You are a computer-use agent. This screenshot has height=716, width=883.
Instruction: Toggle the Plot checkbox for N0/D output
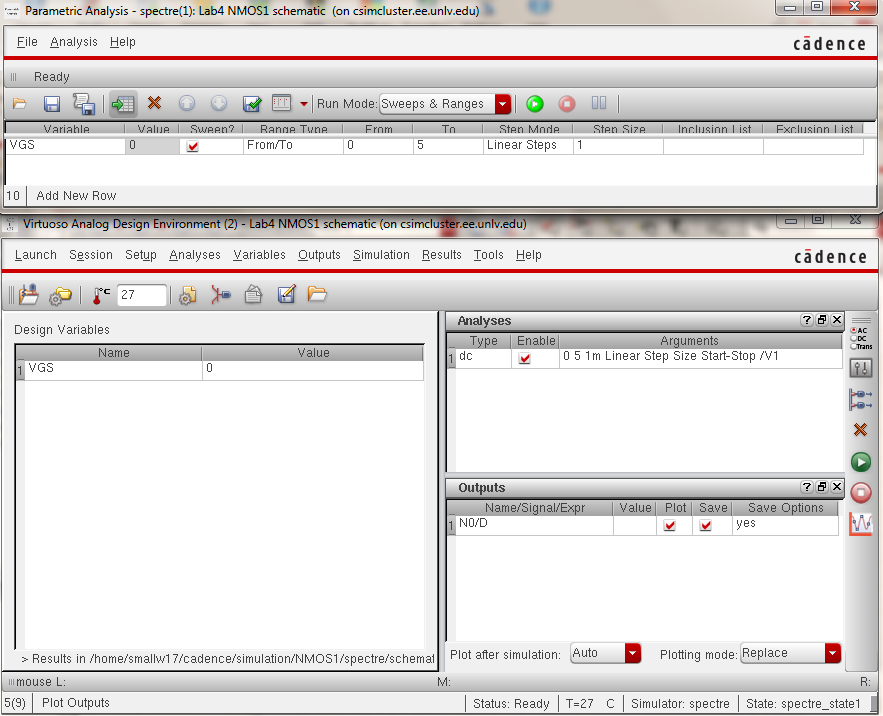coord(670,525)
